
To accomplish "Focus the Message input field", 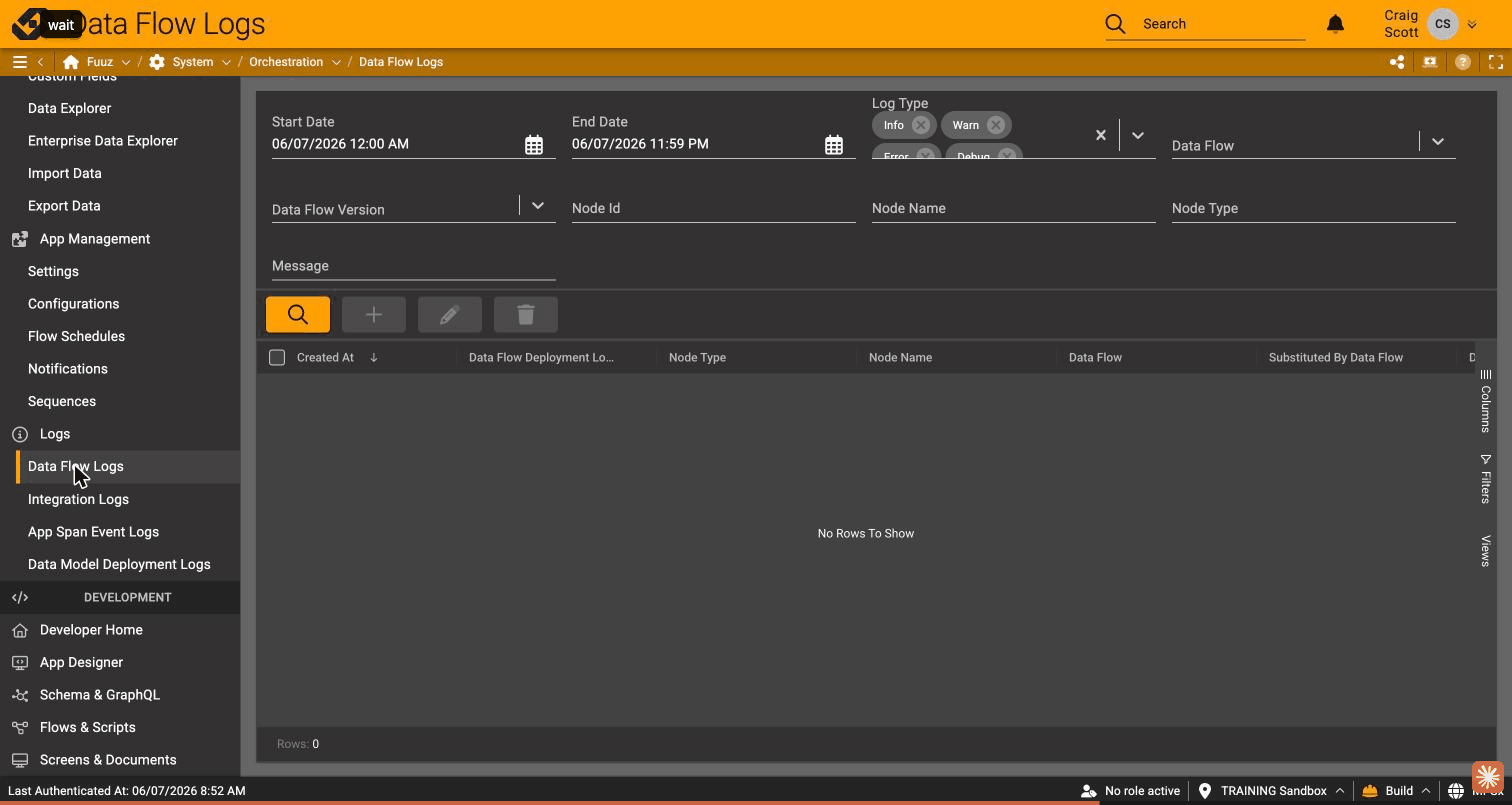I will tap(414, 266).
